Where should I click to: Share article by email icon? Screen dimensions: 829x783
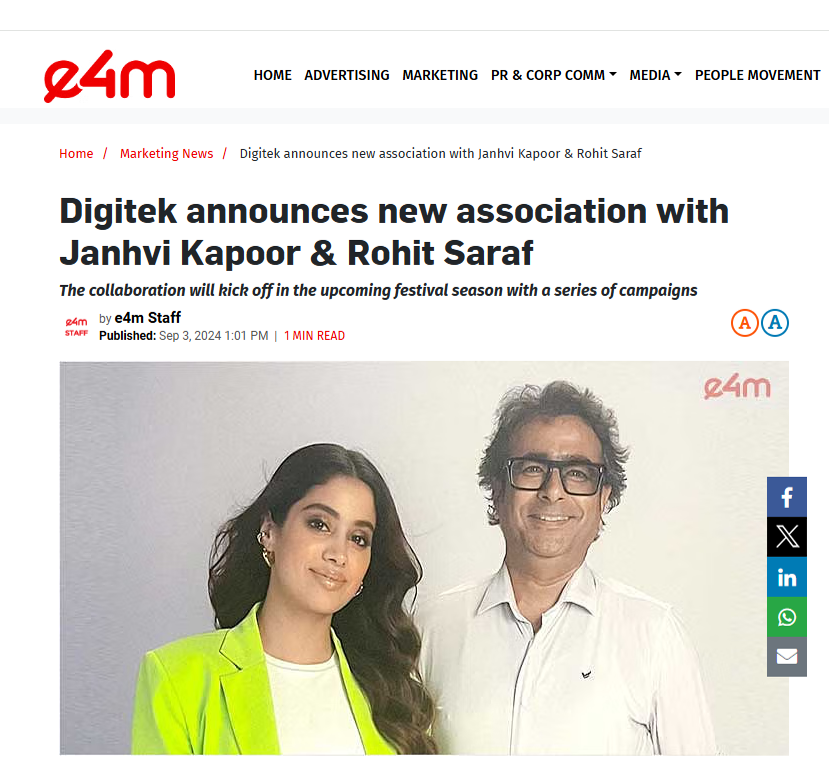tap(787, 657)
